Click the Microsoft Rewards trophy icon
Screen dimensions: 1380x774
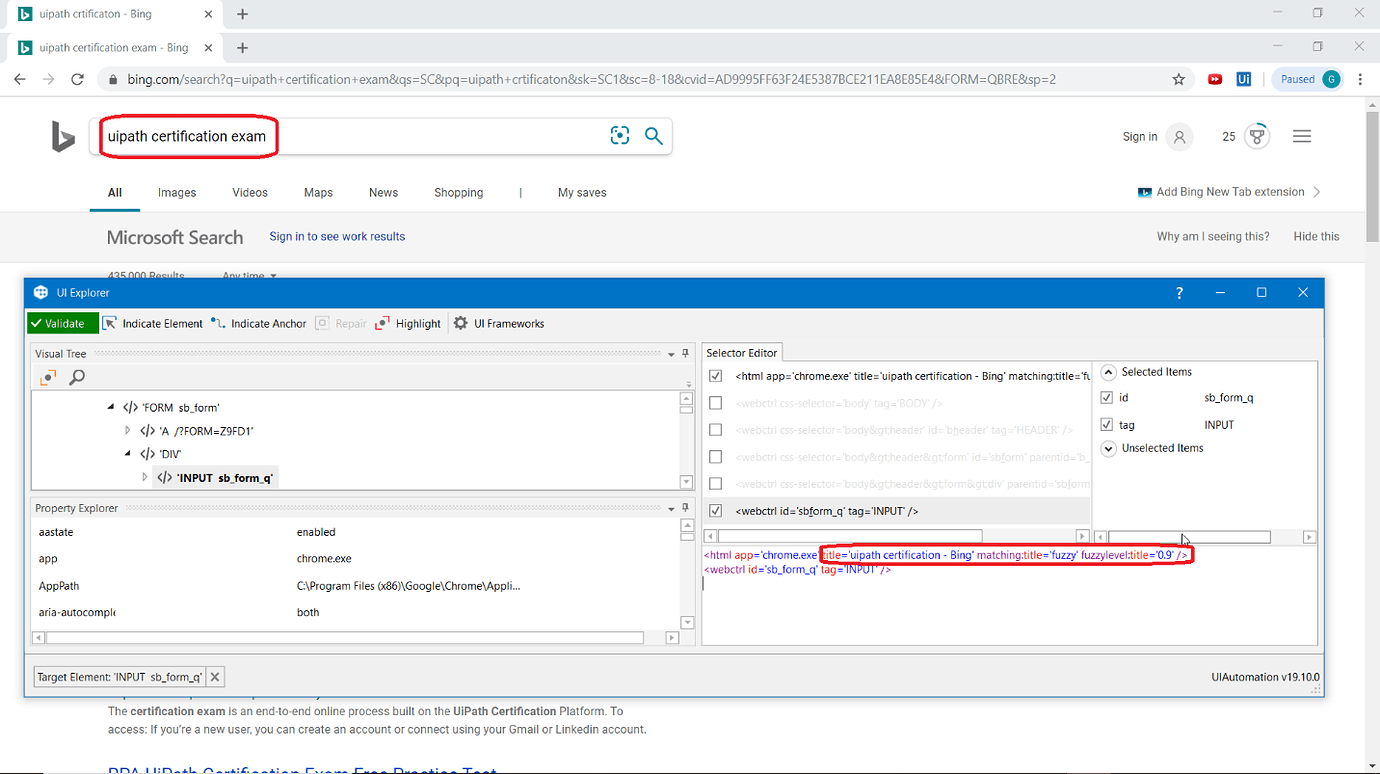(1257, 134)
